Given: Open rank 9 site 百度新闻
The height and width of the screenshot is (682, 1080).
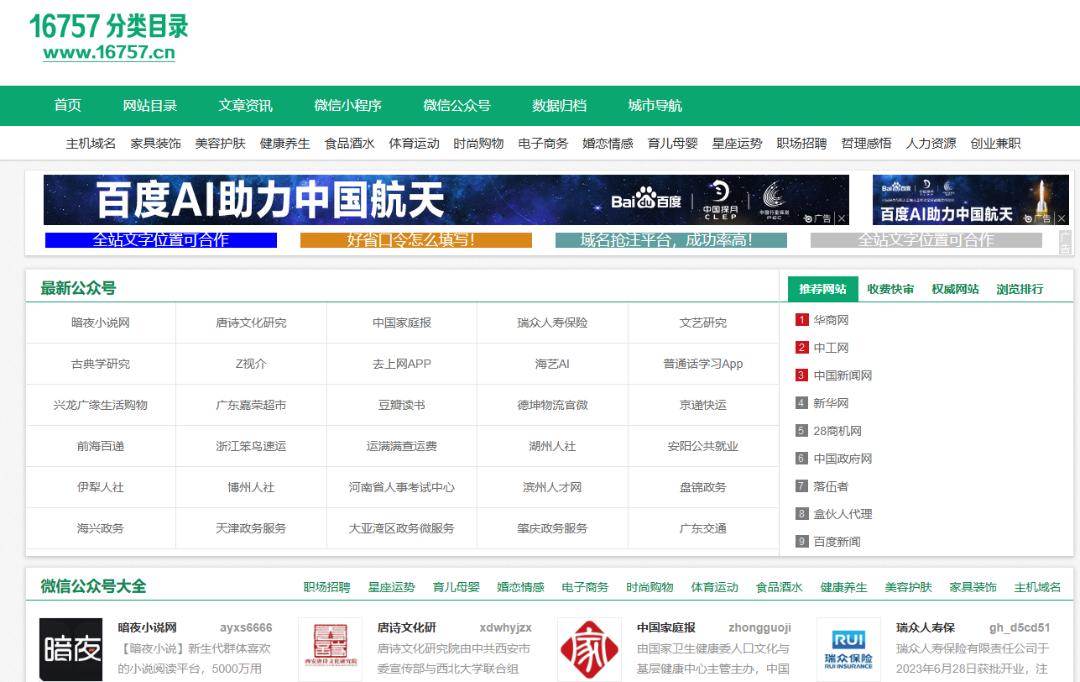Looking at the screenshot, I should click(x=837, y=542).
